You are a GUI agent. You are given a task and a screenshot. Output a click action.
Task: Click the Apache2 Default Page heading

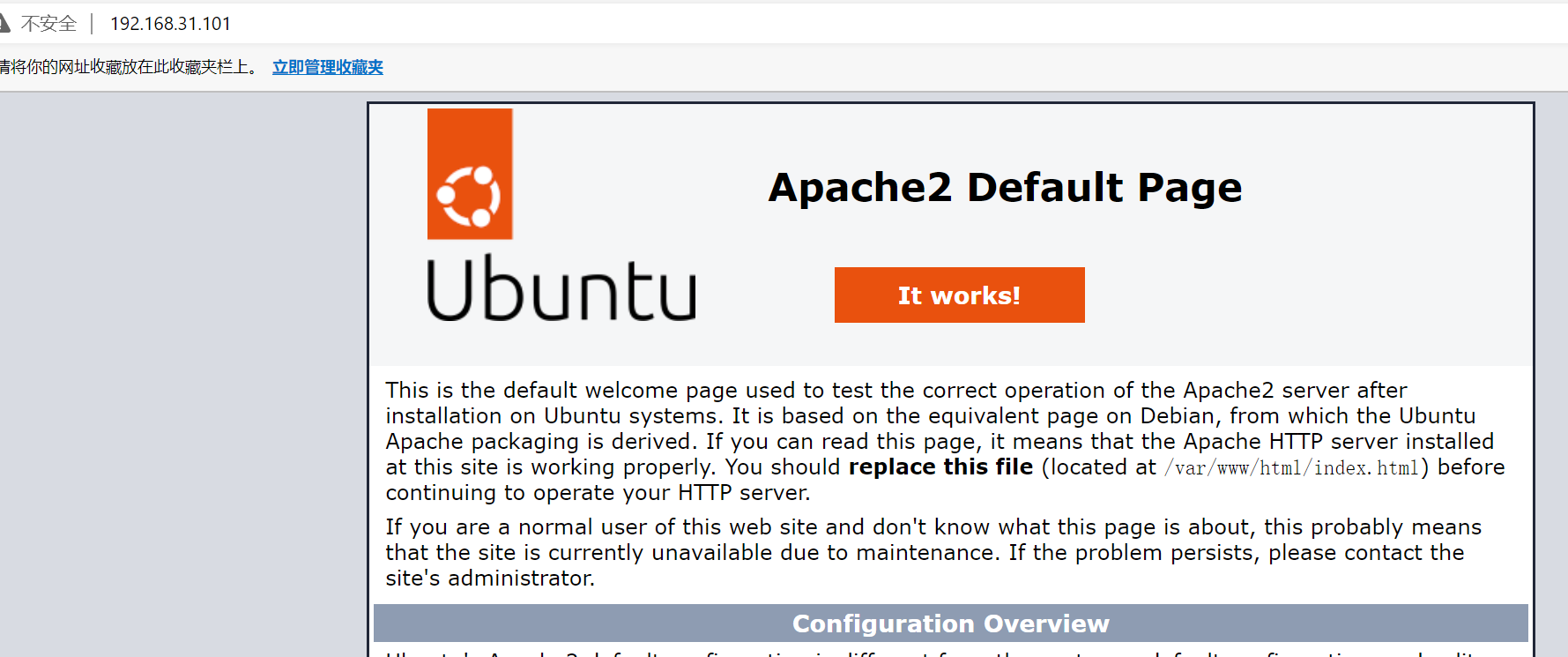[1005, 188]
